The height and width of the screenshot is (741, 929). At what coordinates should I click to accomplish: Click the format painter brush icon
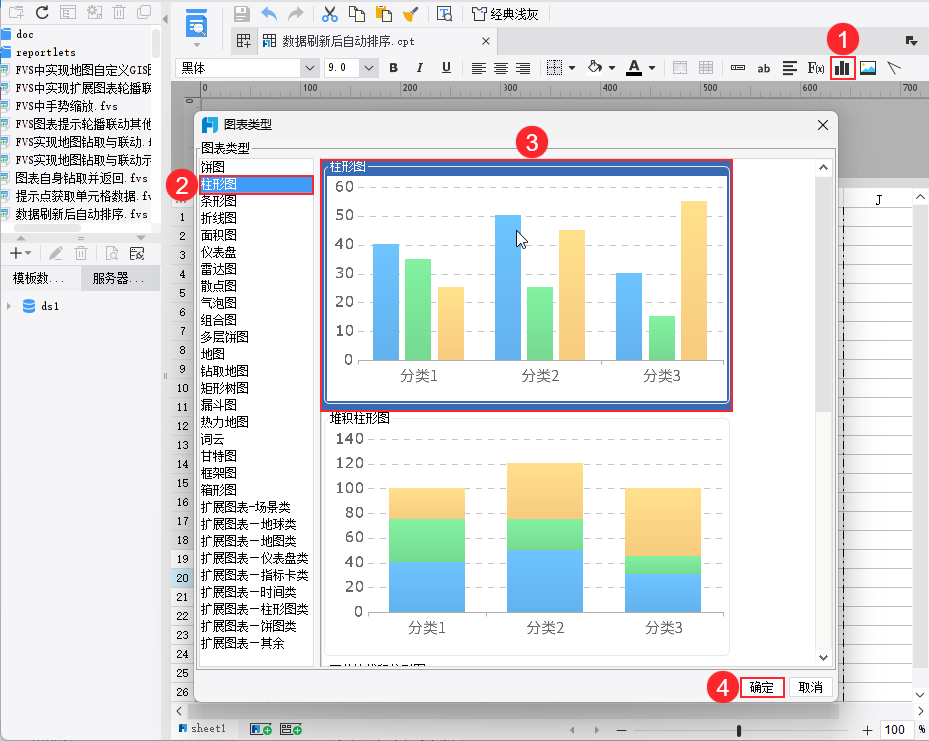411,14
